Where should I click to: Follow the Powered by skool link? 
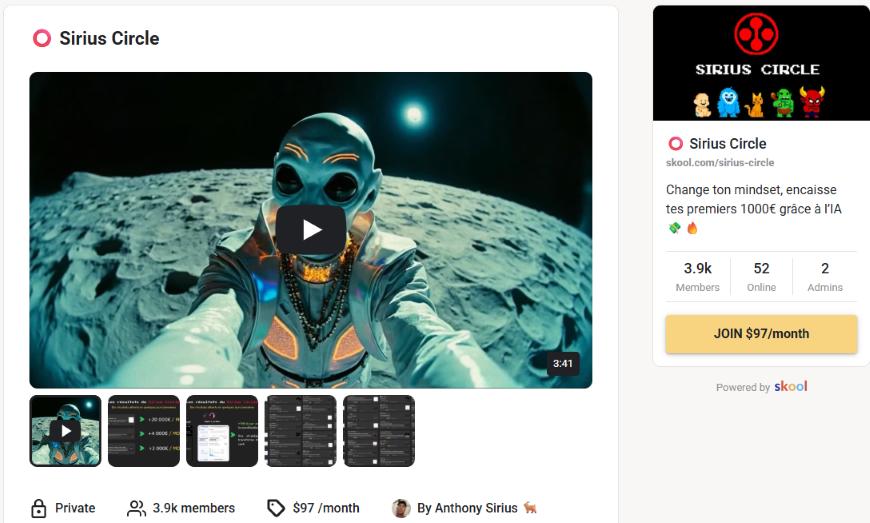pyautogui.click(x=761, y=387)
